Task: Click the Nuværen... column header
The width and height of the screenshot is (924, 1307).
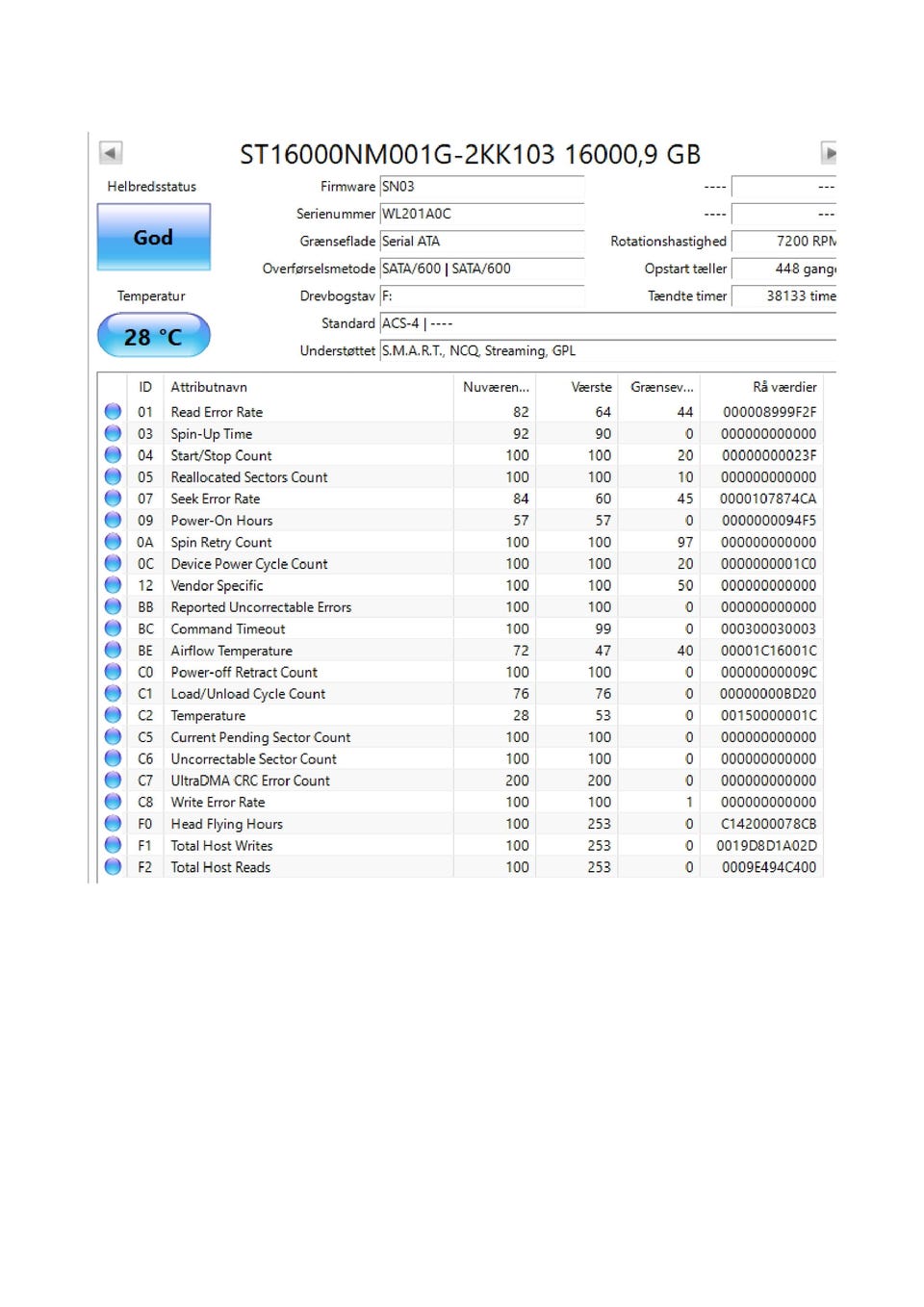Action: coord(495,387)
